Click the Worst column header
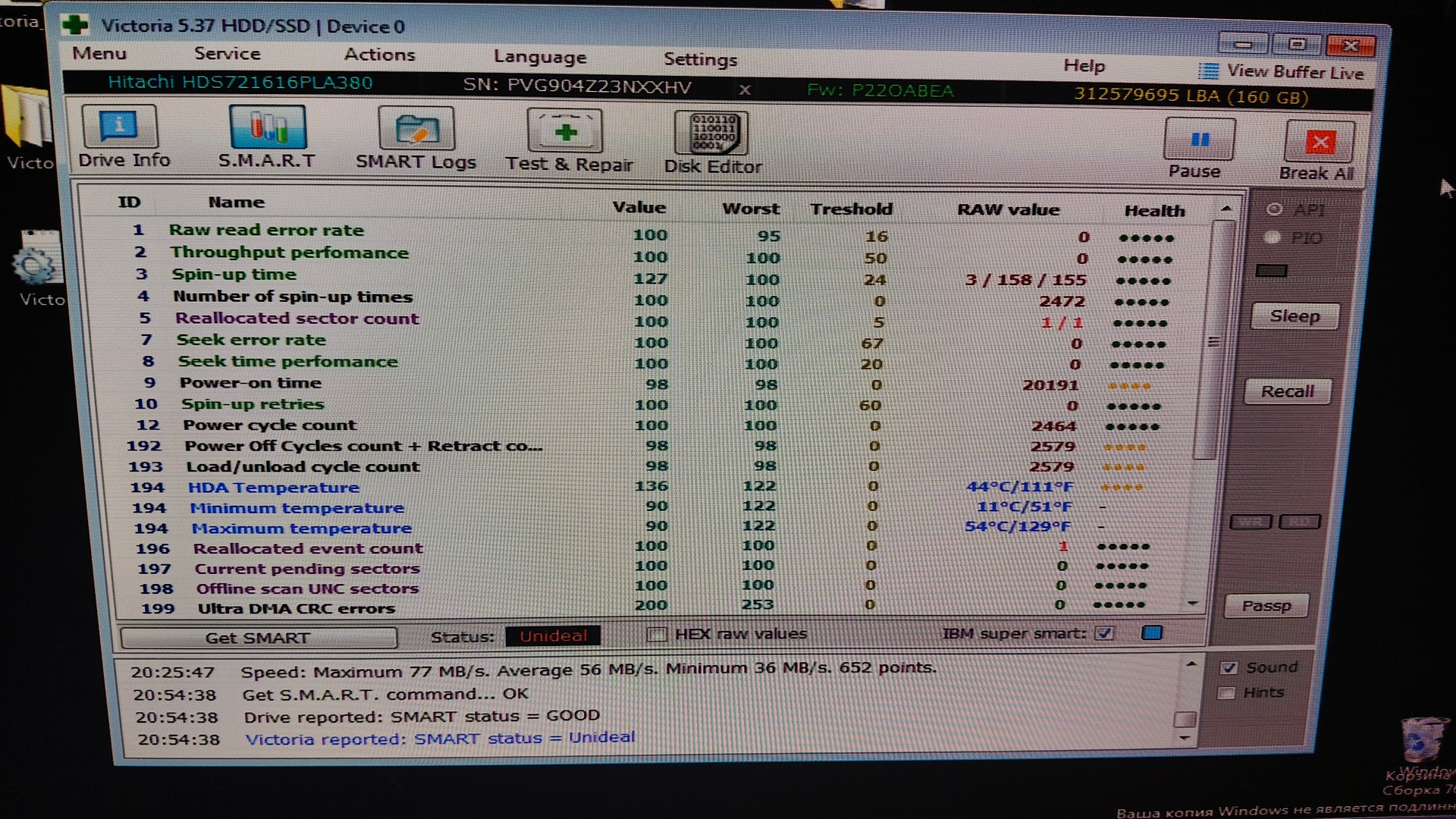Image resolution: width=1456 pixels, height=819 pixels. tap(751, 209)
